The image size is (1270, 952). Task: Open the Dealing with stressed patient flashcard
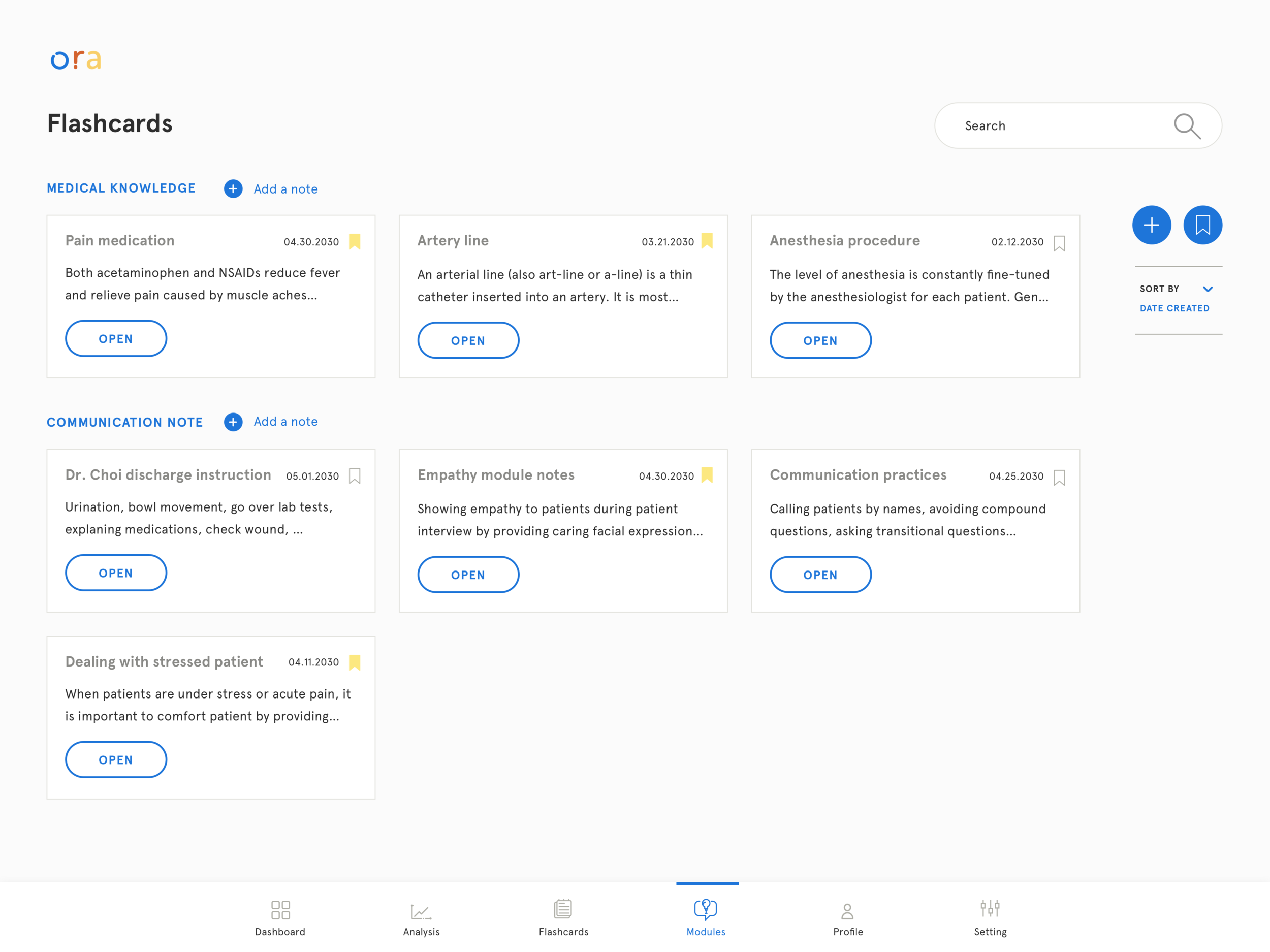click(116, 759)
